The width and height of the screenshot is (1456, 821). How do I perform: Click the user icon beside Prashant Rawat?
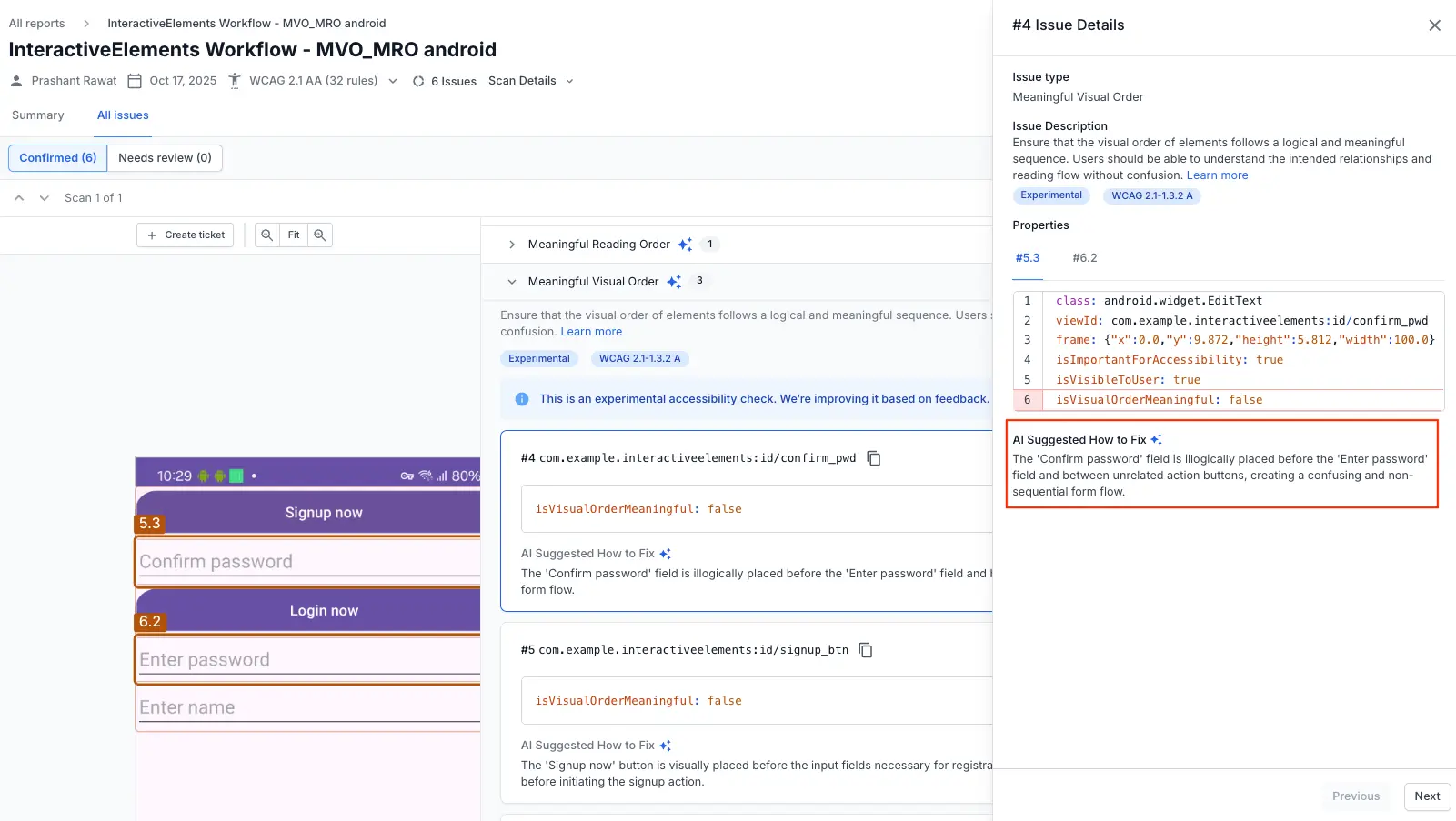coord(15,80)
